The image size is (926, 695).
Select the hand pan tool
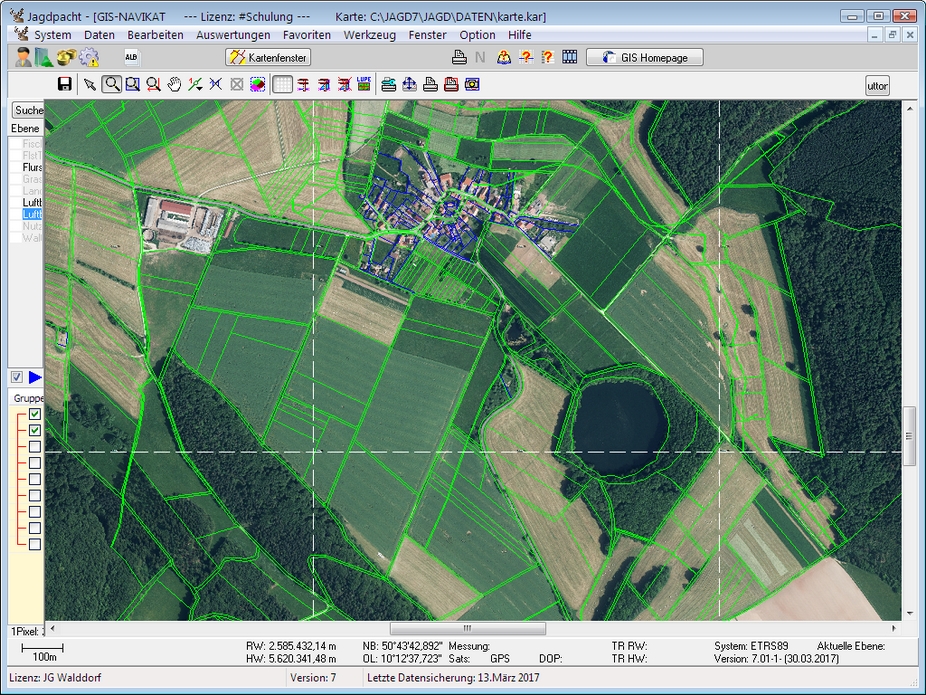point(174,85)
